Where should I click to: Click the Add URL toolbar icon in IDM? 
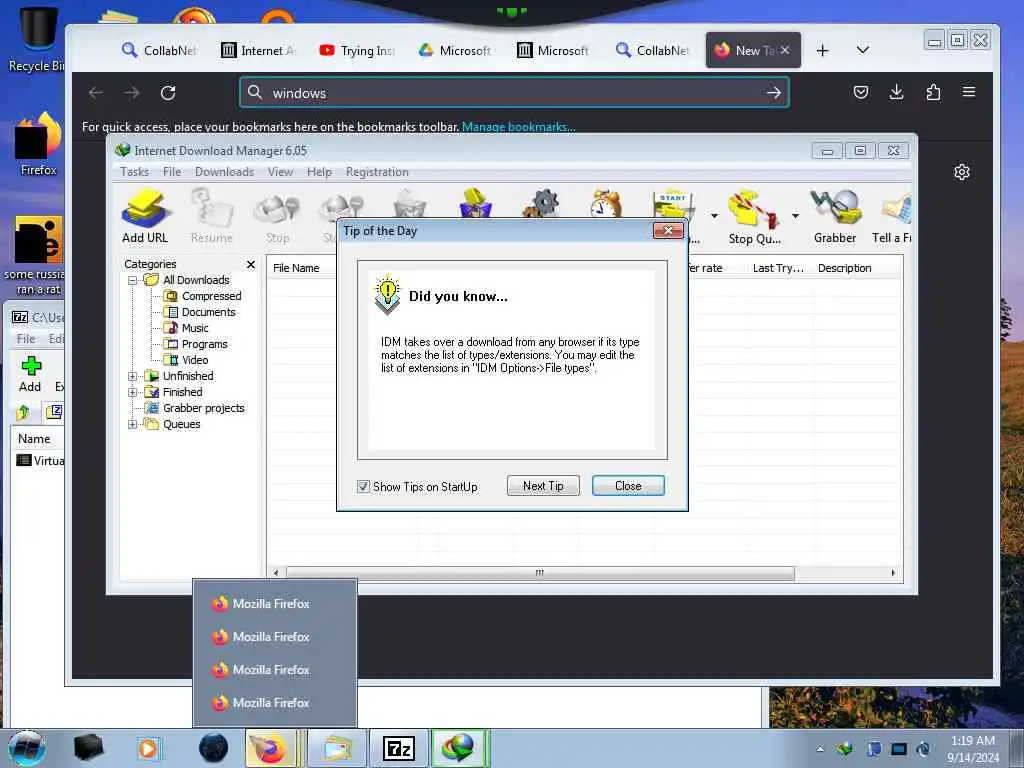[x=145, y=216]
